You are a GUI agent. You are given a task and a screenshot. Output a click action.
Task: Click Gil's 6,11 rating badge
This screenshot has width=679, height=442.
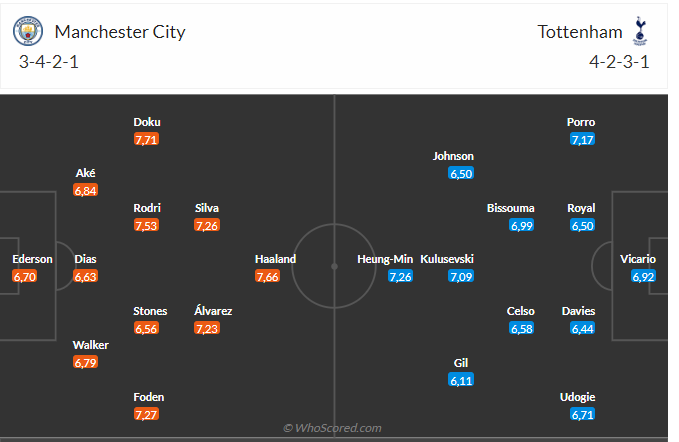coord(461,380)
